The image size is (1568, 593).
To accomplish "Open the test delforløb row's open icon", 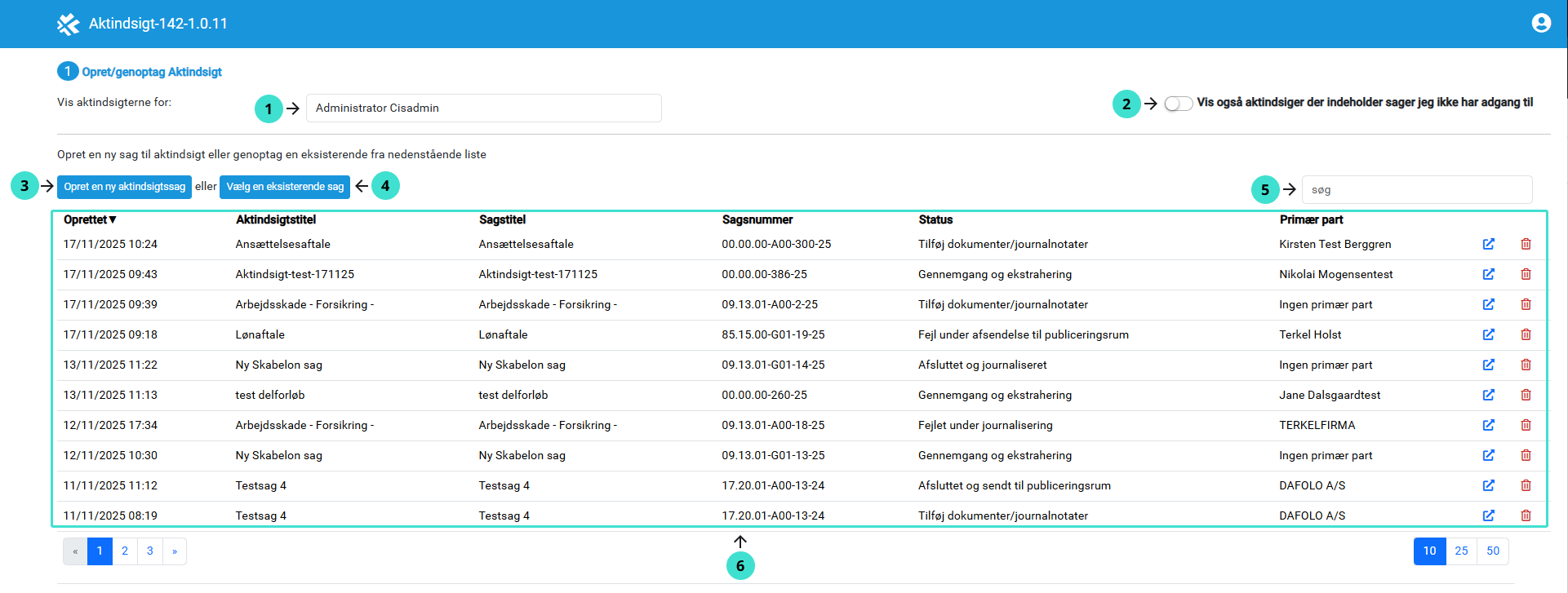I will (1488, 395).
